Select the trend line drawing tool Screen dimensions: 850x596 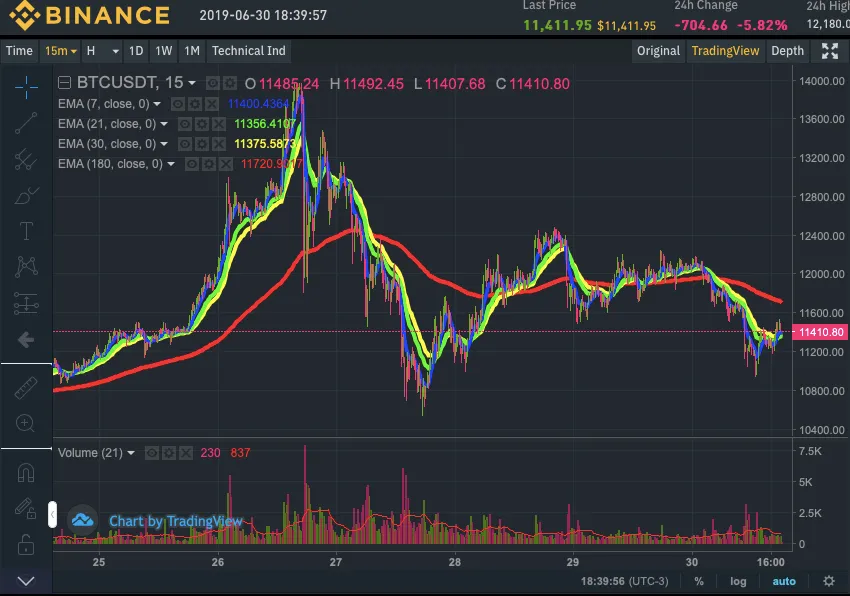point(26,123)
